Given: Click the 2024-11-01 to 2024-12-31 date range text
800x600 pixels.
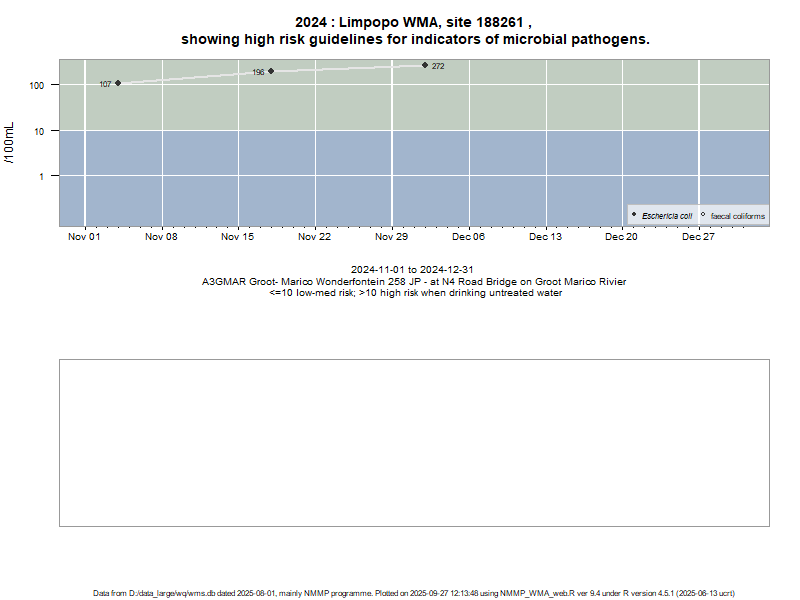Looking at the screenshot, I should pos(414,270).
